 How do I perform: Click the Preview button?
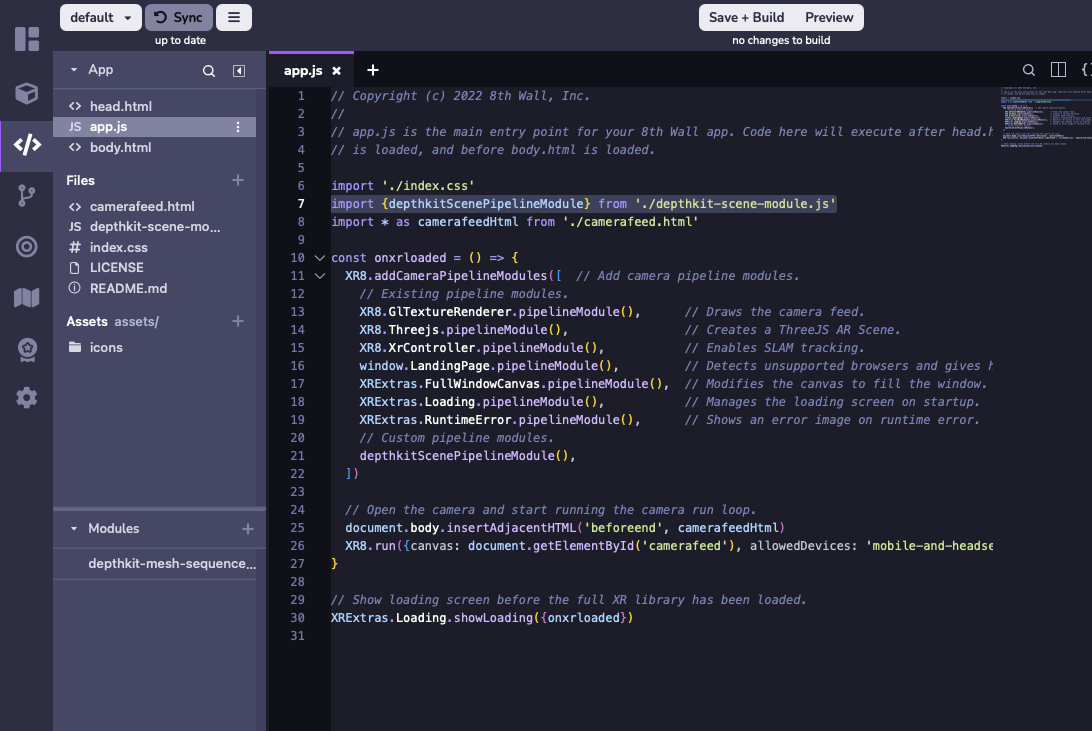pyautogui.click(x=829, y=17)
